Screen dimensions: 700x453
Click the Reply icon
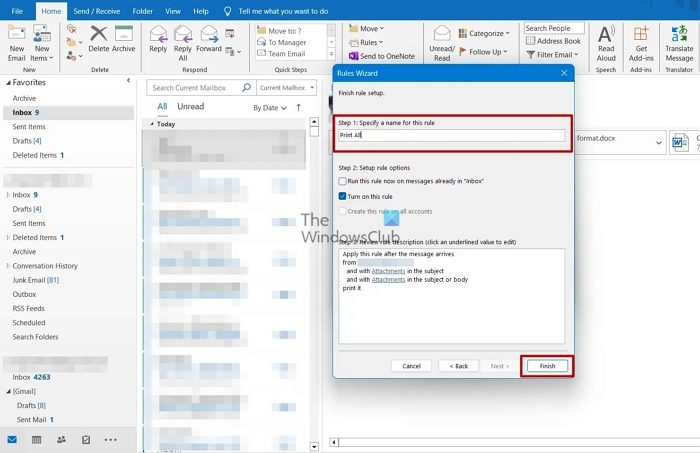point(158,39)
